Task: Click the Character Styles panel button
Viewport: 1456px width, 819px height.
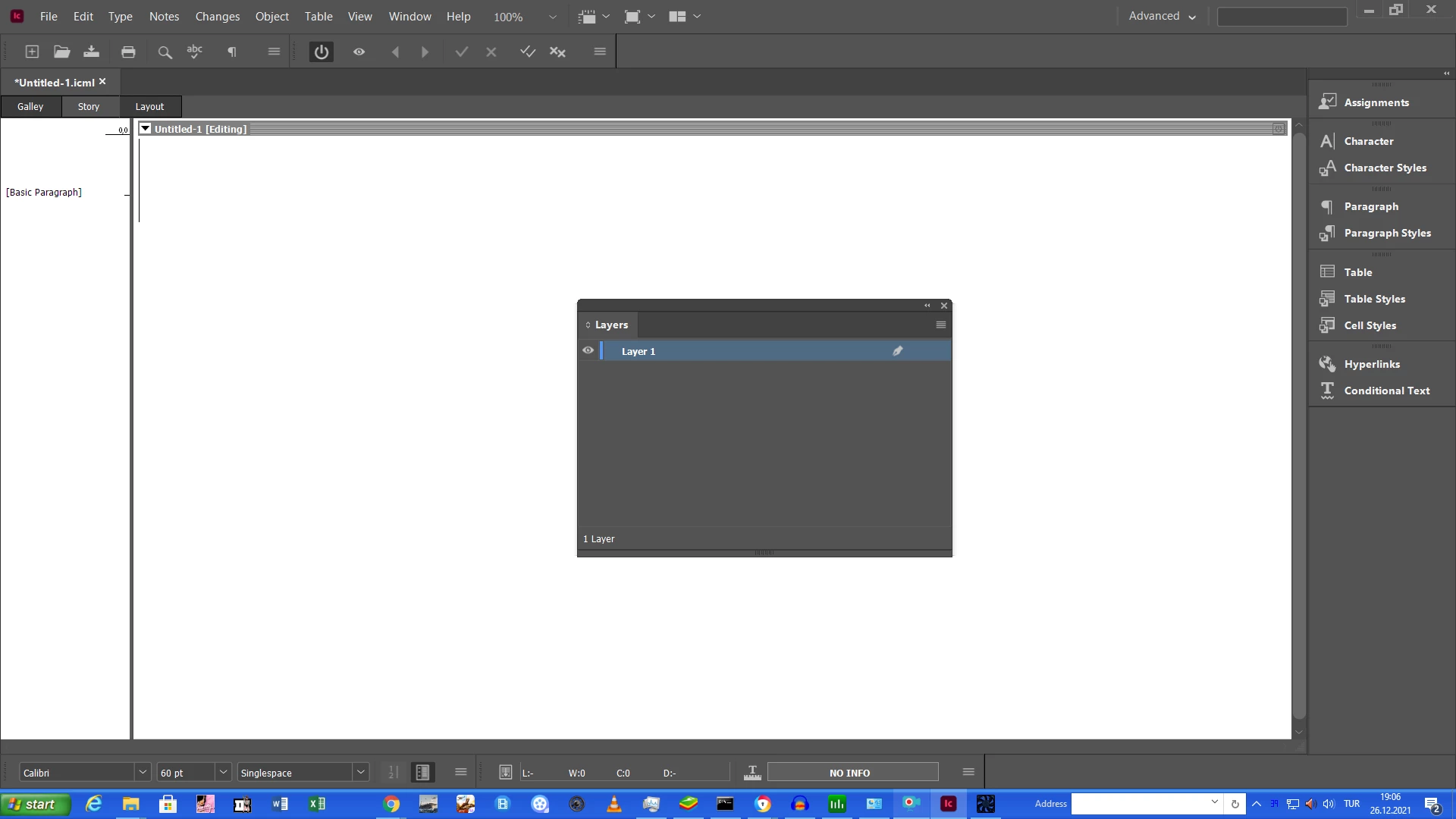Action: tap(1385, 168)
